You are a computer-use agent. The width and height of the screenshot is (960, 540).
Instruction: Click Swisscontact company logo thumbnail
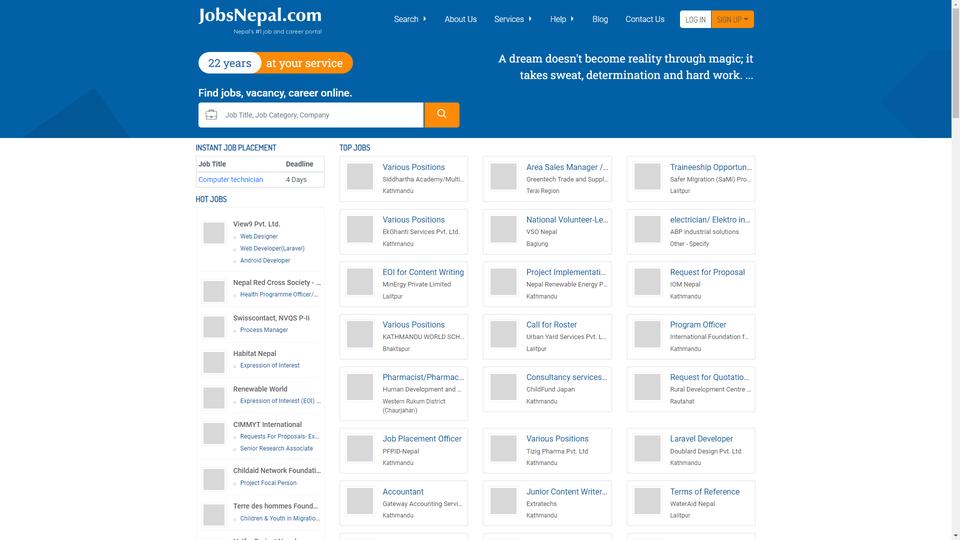214,327
